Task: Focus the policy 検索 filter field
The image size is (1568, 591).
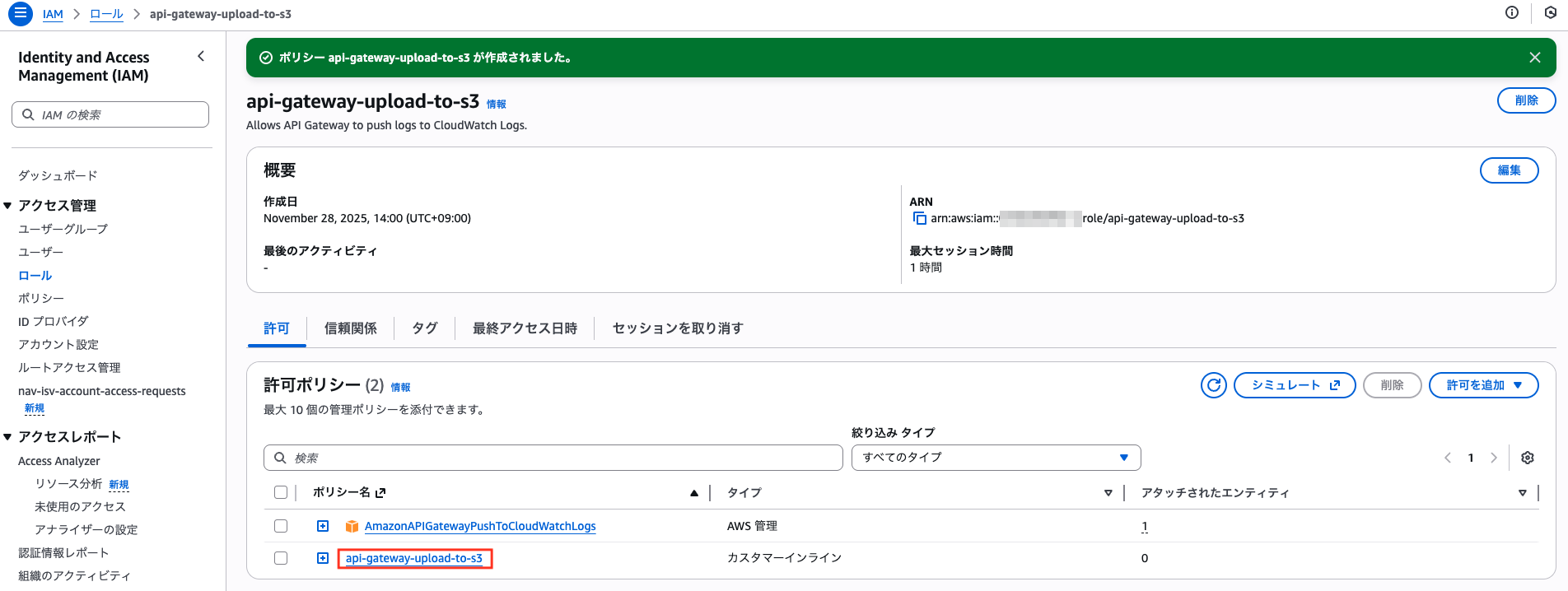Action: coord(553,458)
